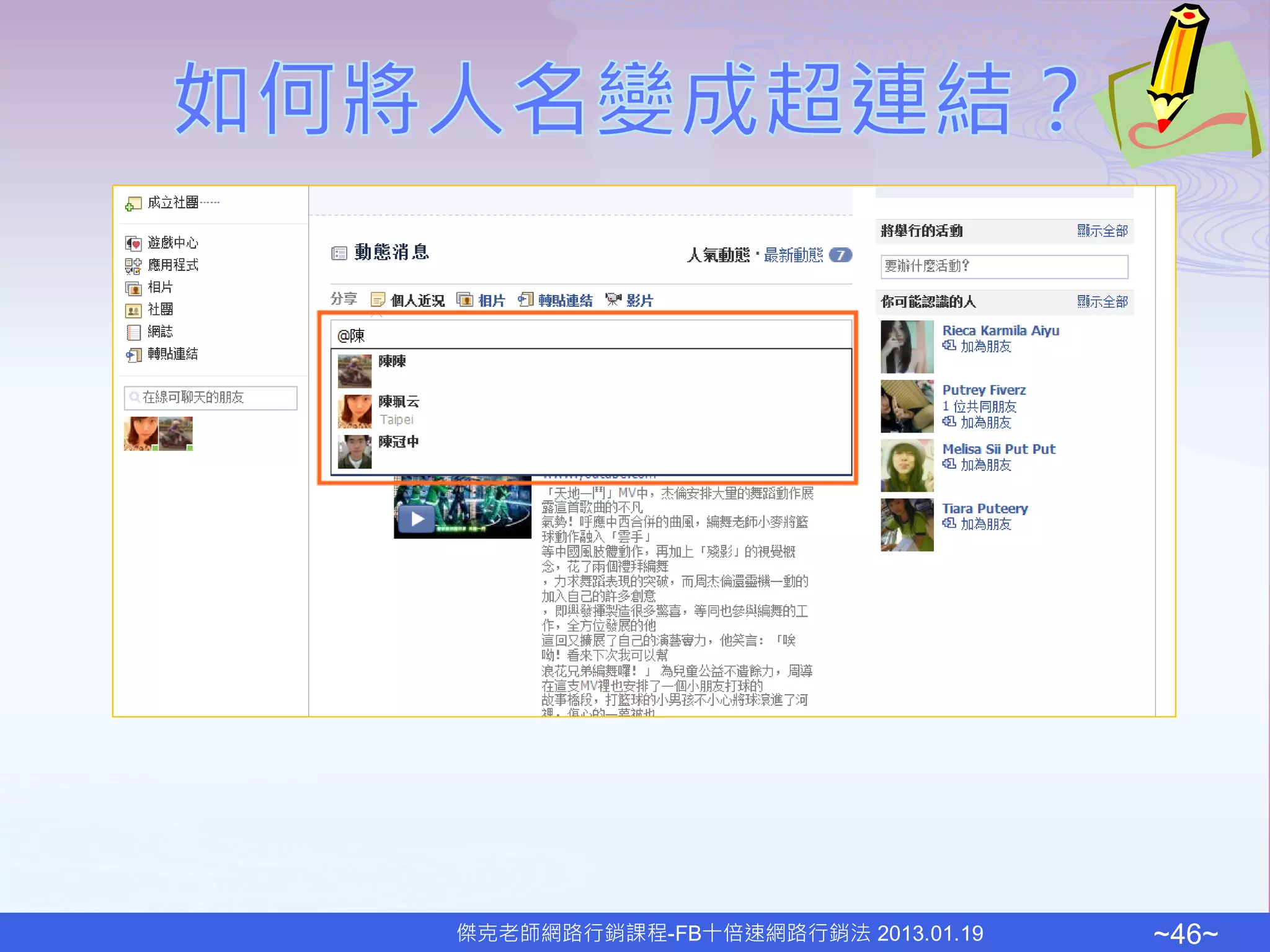Click the Applications (應用程式) sidebar icon
The image size is (1270, 952).
(x=133, y=266)
